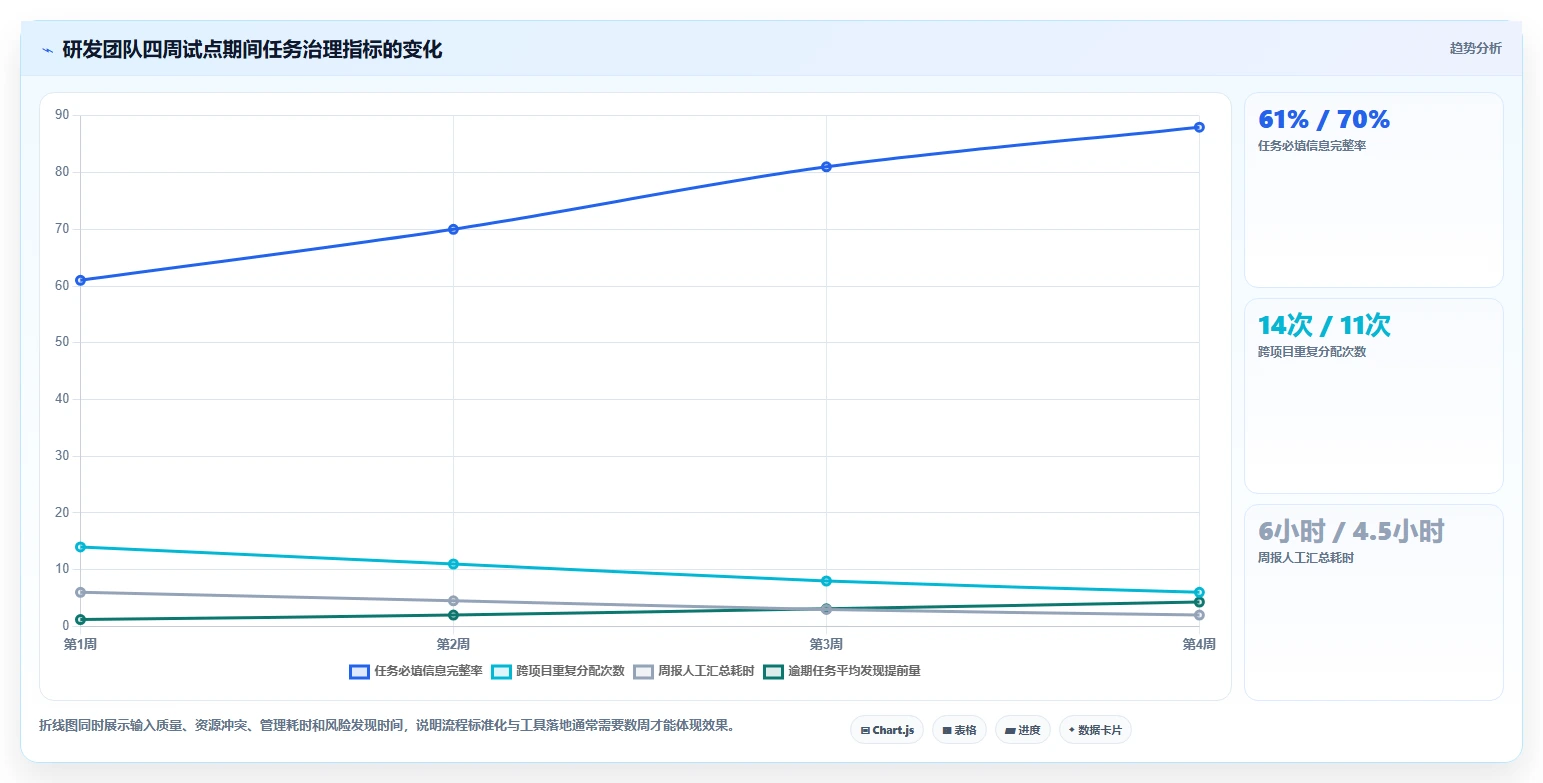Viewport: 1543px width, 783px height.
Task: Open the 14次 / 11次 stat card
Action: click(1373, 396)
